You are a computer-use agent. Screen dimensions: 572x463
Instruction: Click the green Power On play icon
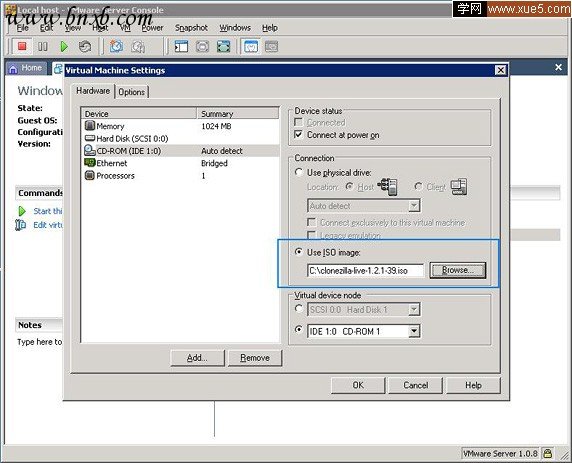(x=64, y=46)
